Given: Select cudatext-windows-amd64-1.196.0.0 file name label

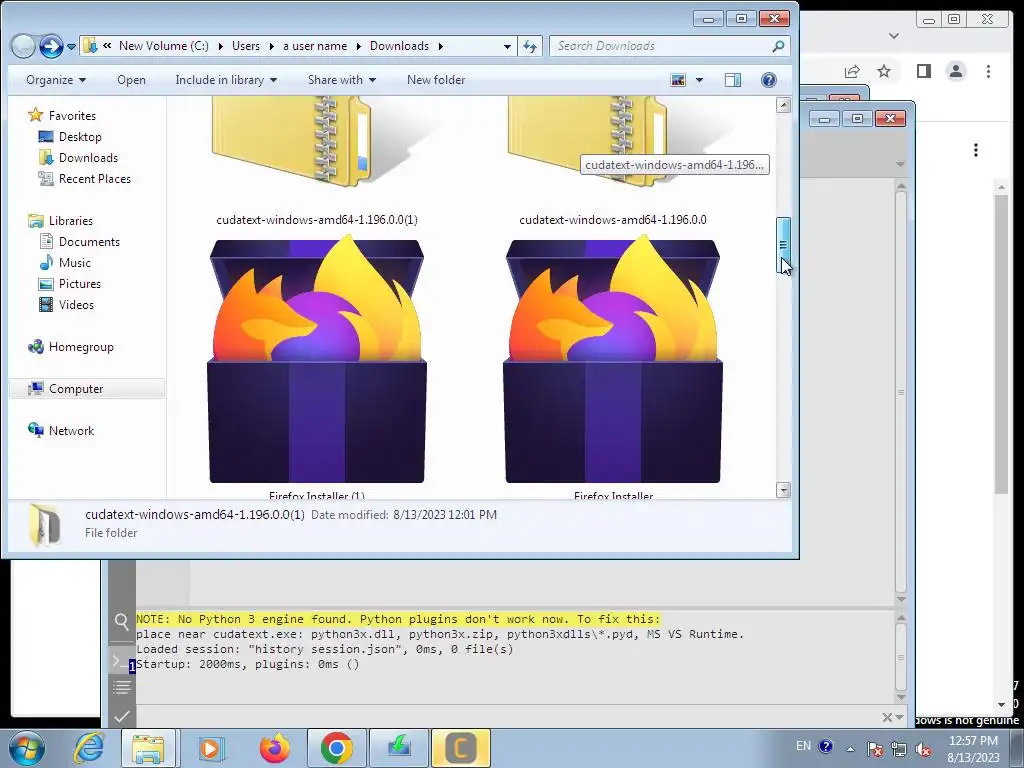Looking at the screenshot, I should (x=613, y=219).
